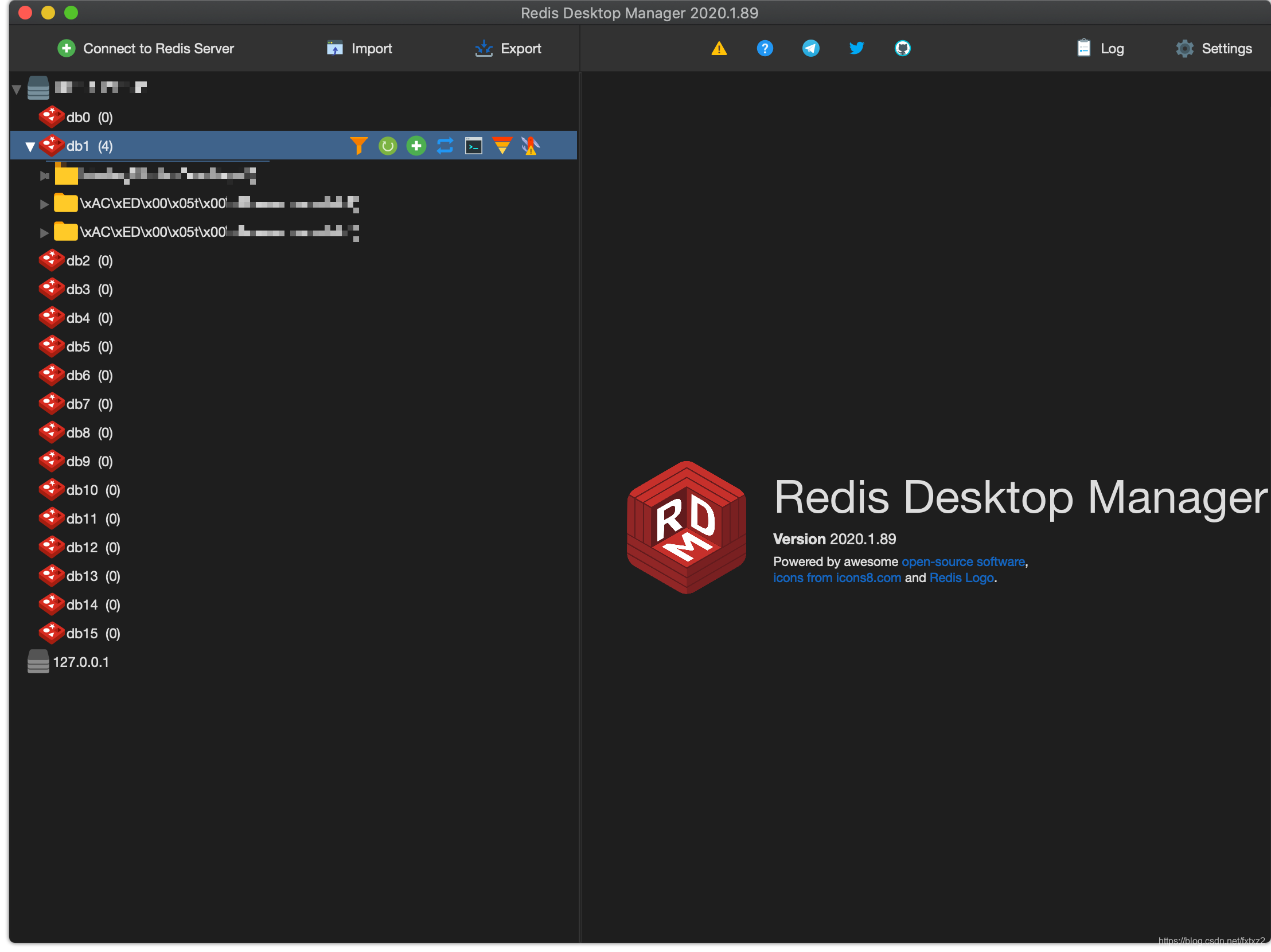Image resolution: width=1271 pixels, height=952 pixels.
Task: Click the flush database warning icon on db1
Action: point(531,146)
